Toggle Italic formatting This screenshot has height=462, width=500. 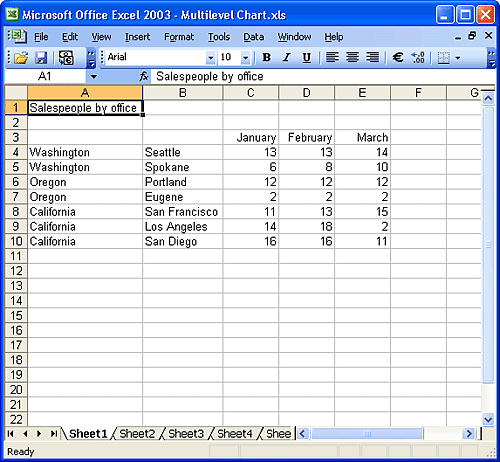tap(286, 58)
